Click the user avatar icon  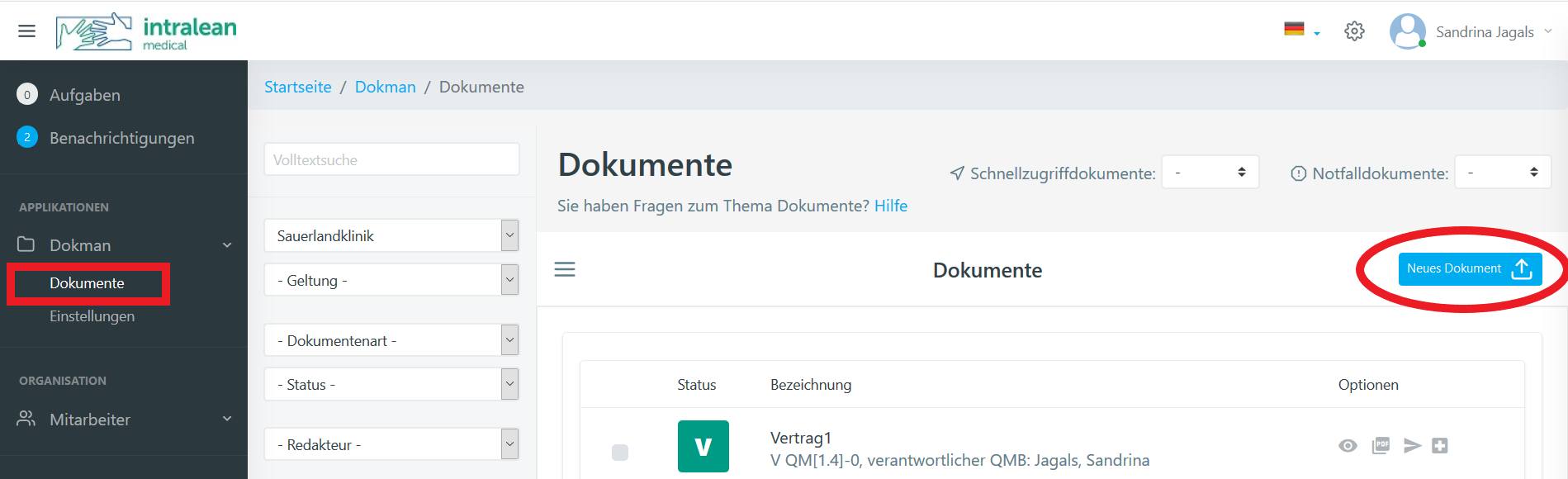pyautogui.click(x=1407, y=31)
